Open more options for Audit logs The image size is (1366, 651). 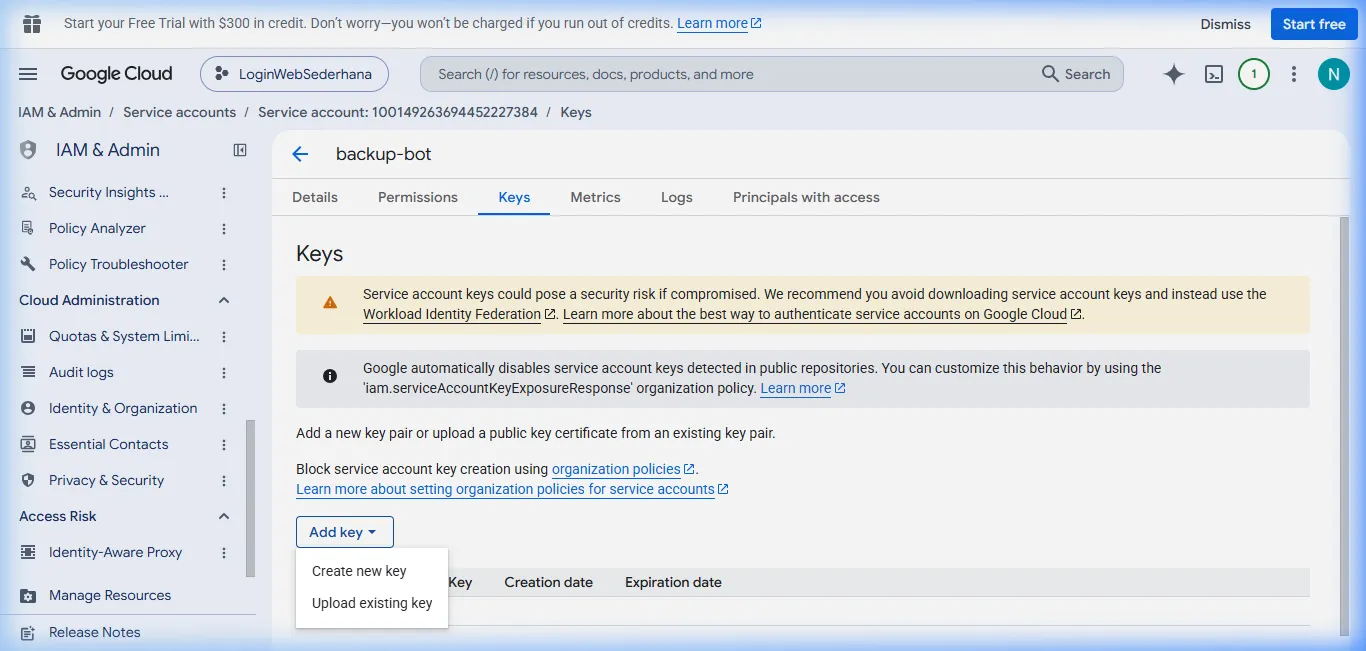point(224,372)
